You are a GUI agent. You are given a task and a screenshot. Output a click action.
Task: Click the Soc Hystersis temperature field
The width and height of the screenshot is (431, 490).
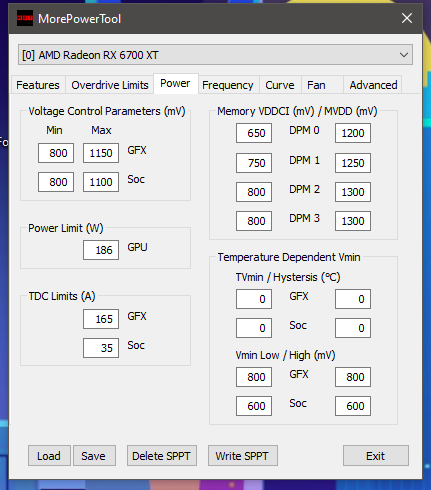tap(353, 328)
